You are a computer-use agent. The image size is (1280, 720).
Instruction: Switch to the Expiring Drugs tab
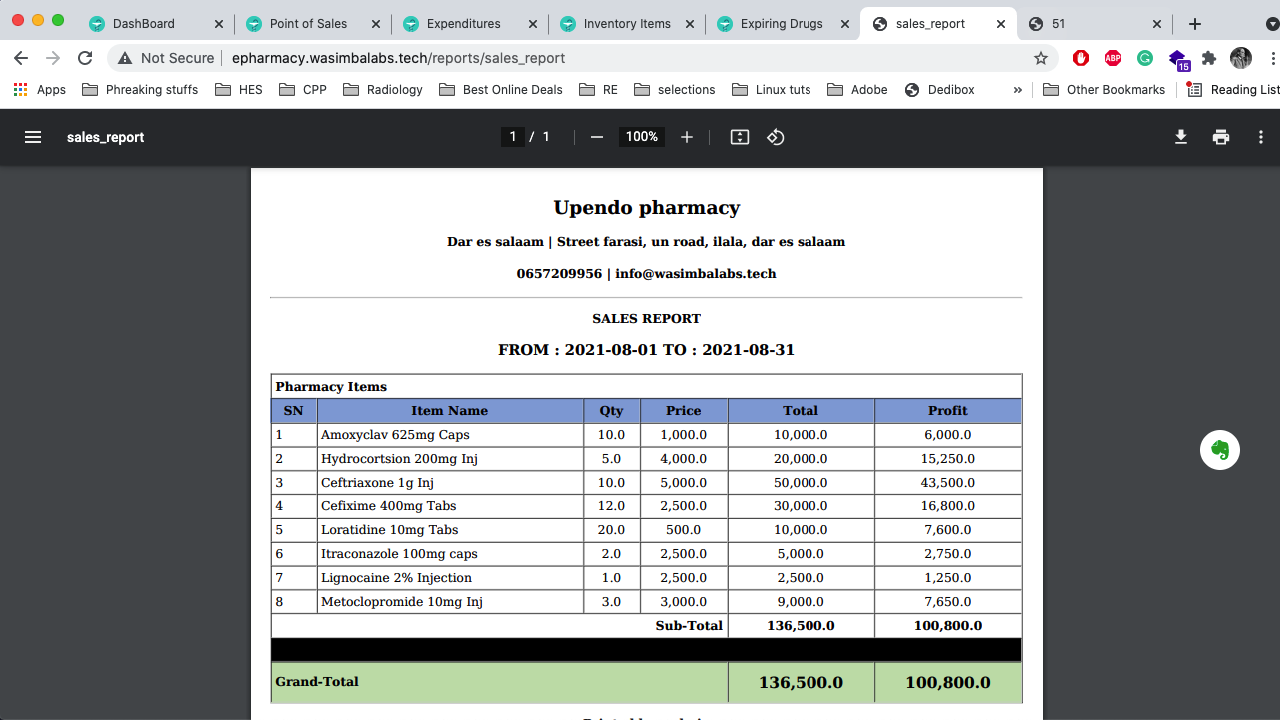(x=782, y=24)
